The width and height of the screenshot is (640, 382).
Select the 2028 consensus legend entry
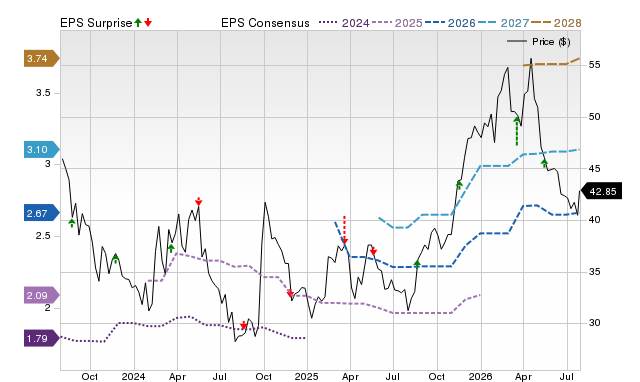pyautogui.click(x=556, y=23)
